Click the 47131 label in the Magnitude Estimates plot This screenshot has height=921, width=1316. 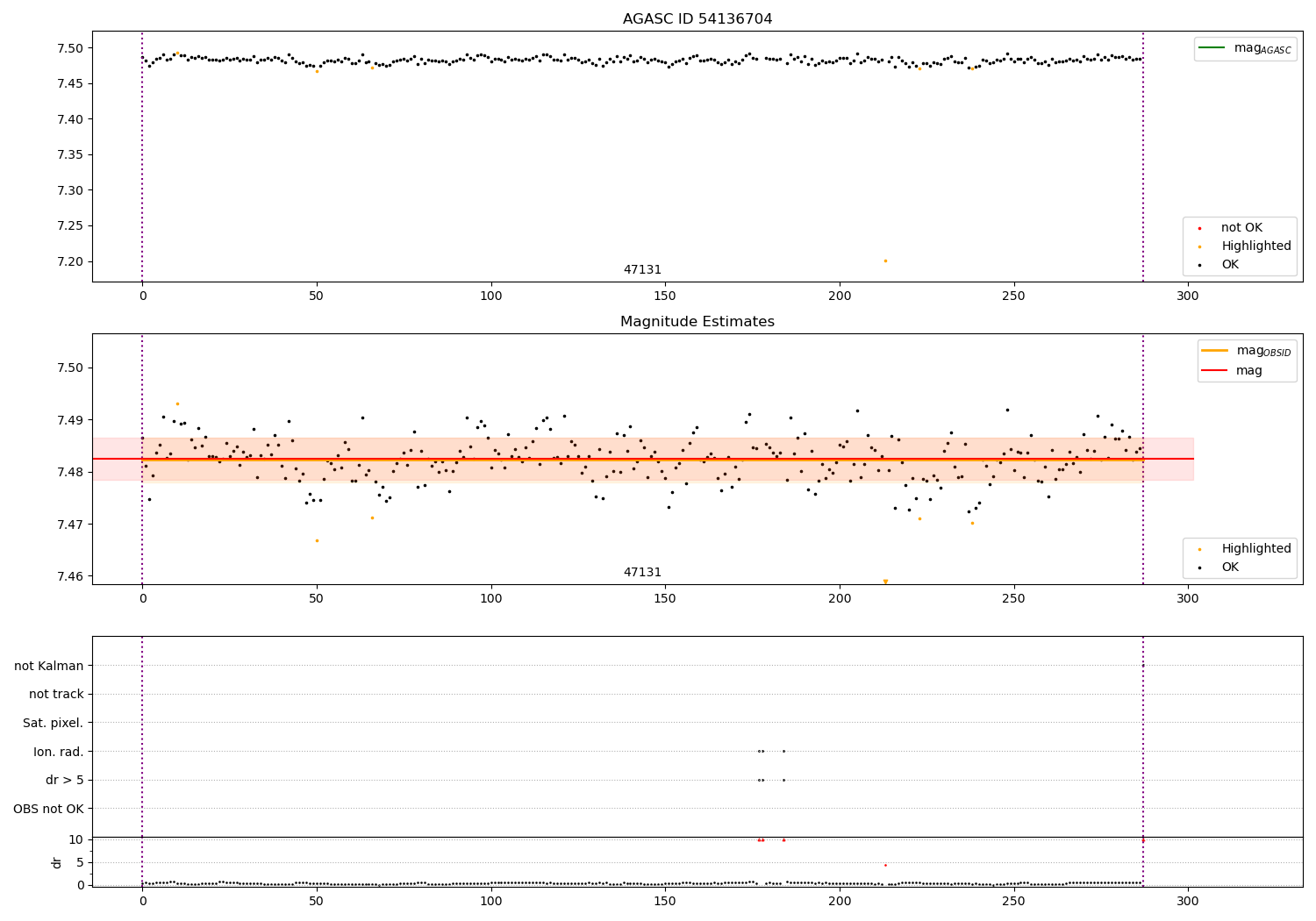(642, 573)
